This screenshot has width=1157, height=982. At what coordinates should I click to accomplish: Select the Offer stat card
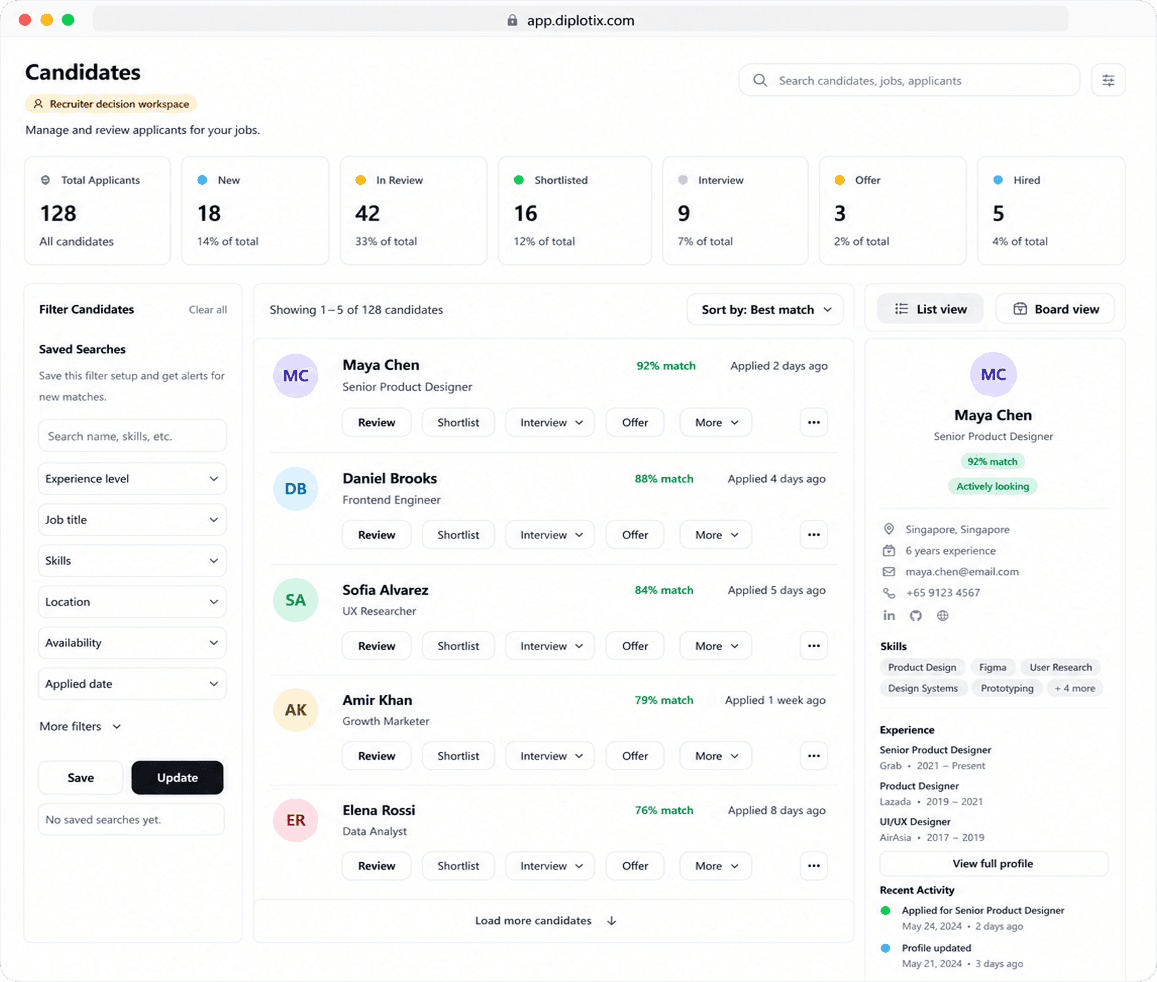(x=893, y=210)
